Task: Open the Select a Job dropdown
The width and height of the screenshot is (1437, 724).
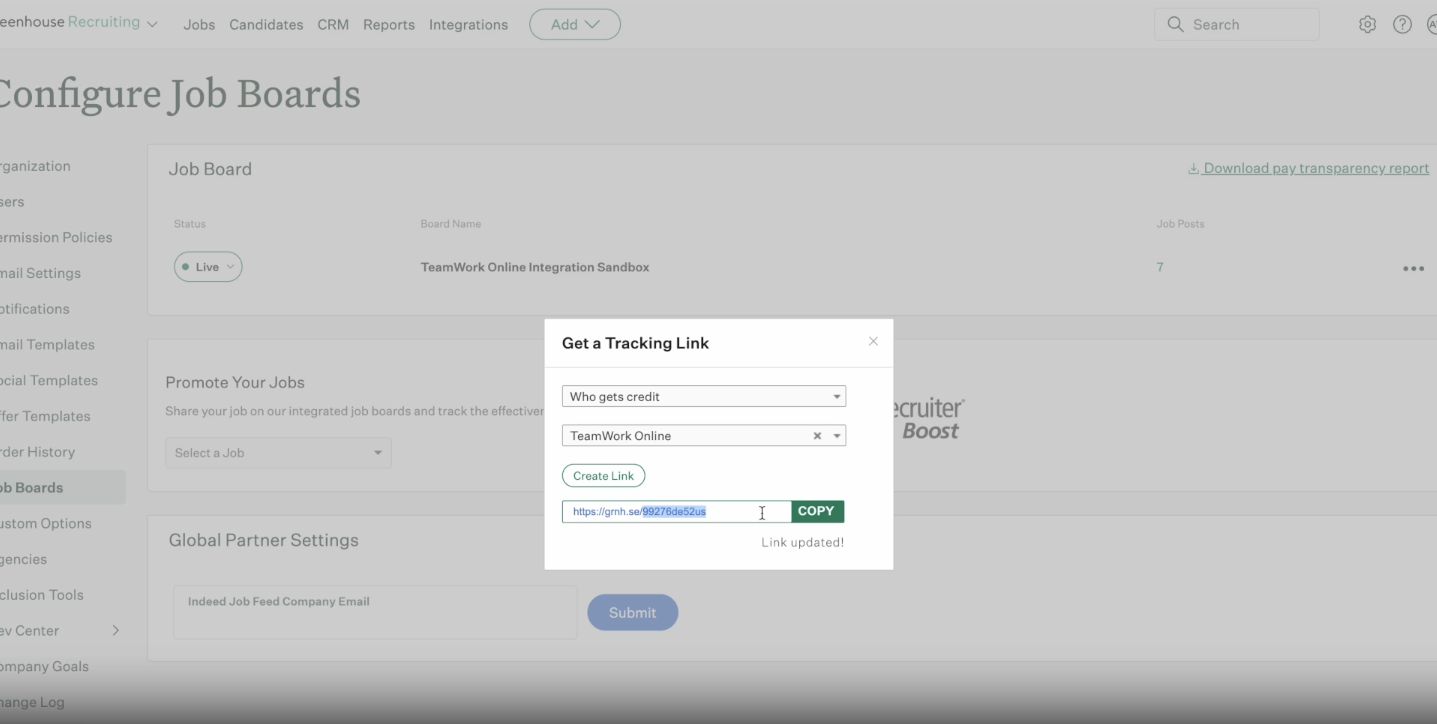Action: pos(278,453)
